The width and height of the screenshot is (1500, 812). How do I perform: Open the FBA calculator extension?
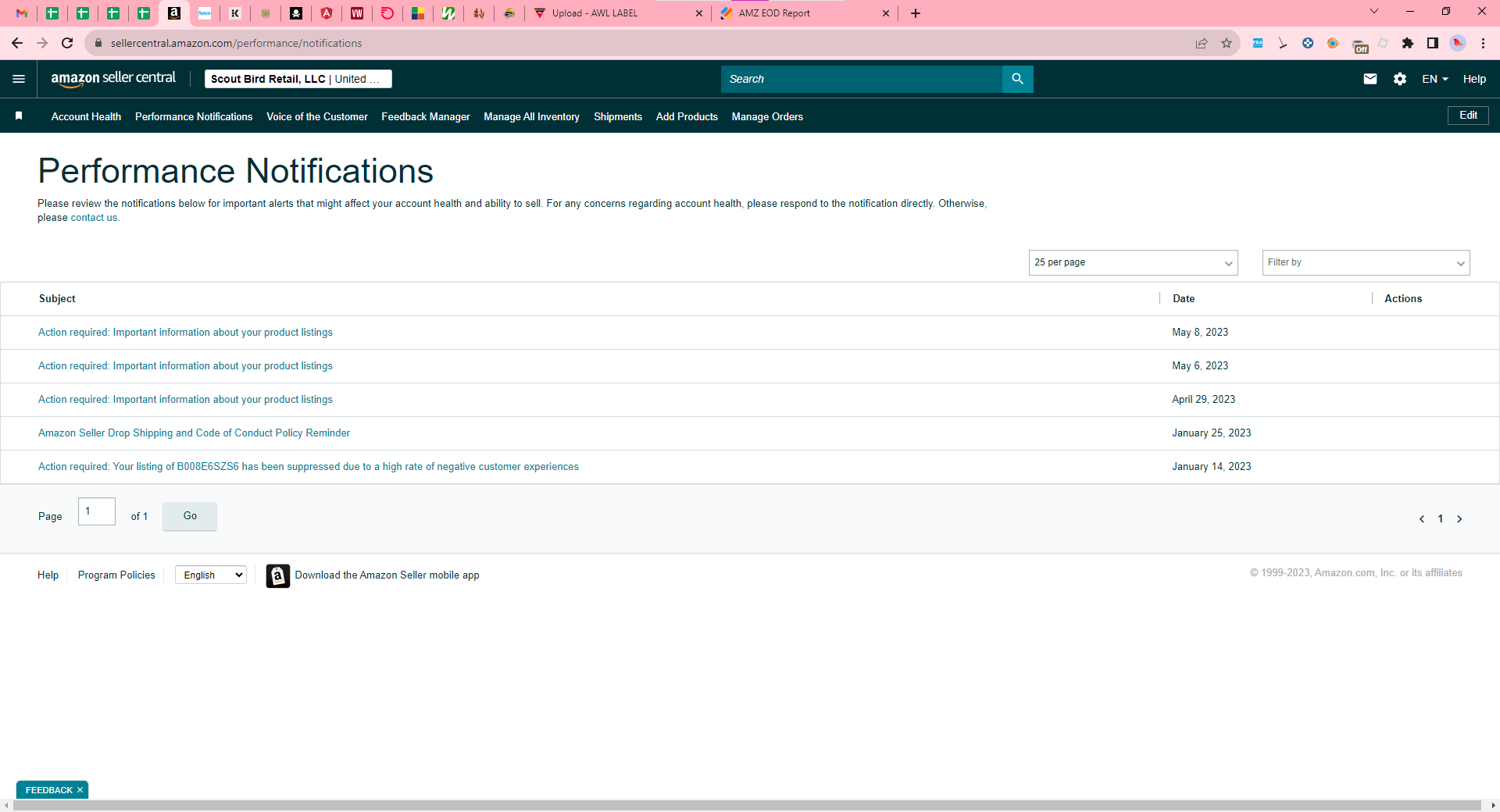[1258, 43]
